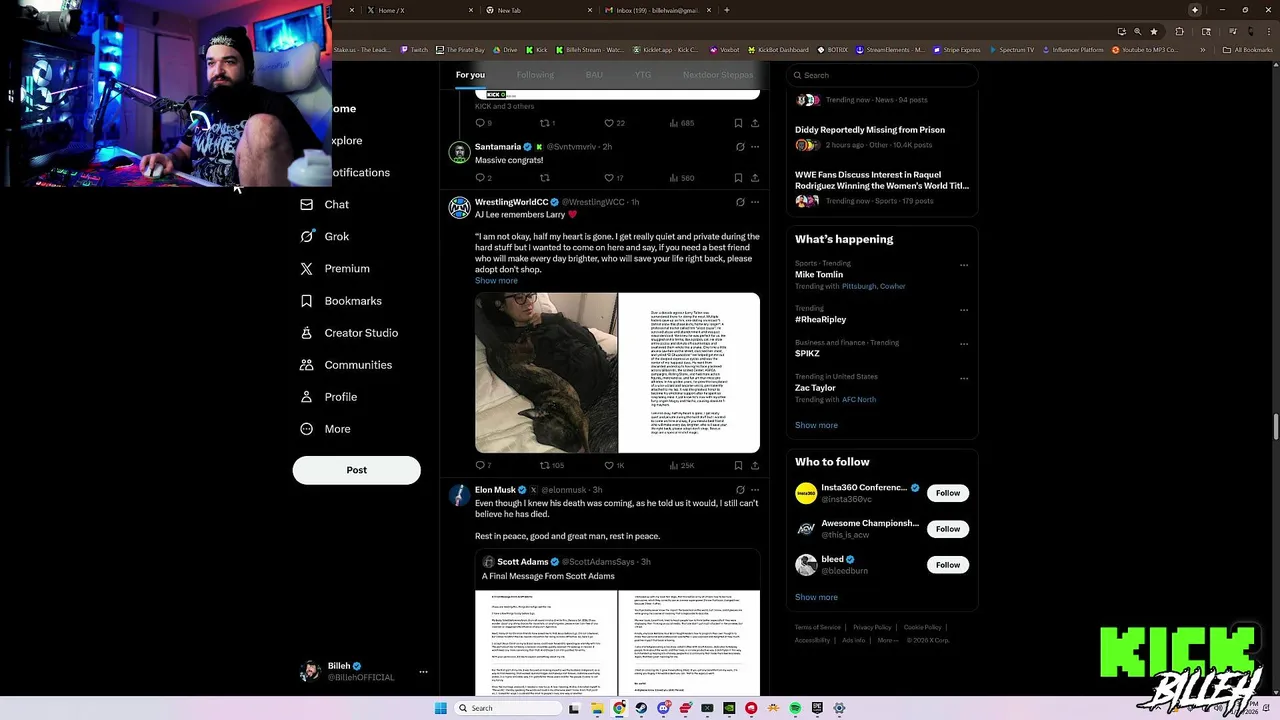
Task: Open the browser Extensions puzzle icon
Action: tap(1179, 32)
